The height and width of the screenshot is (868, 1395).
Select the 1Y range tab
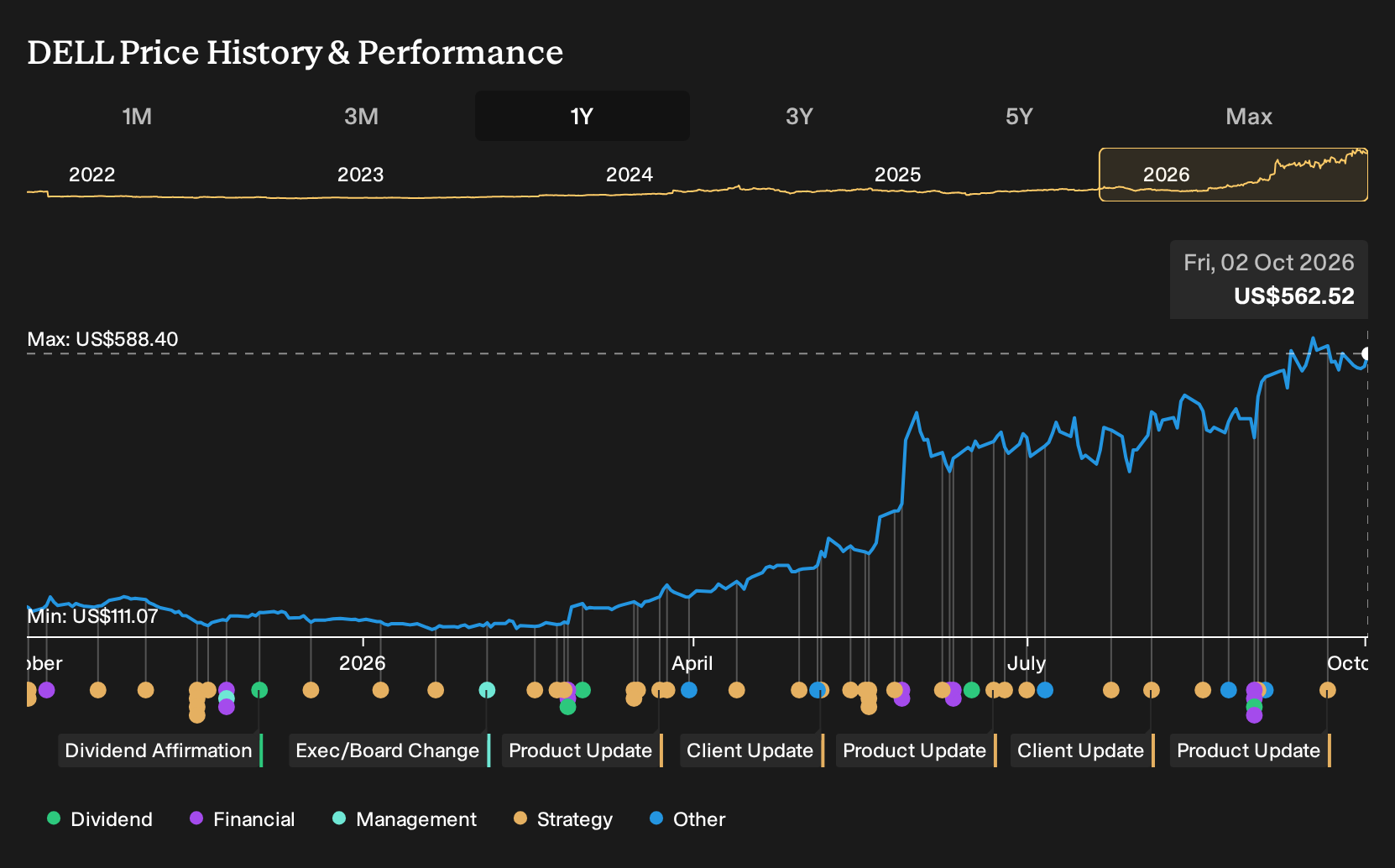pyautogui.click(x=583, y=116)
